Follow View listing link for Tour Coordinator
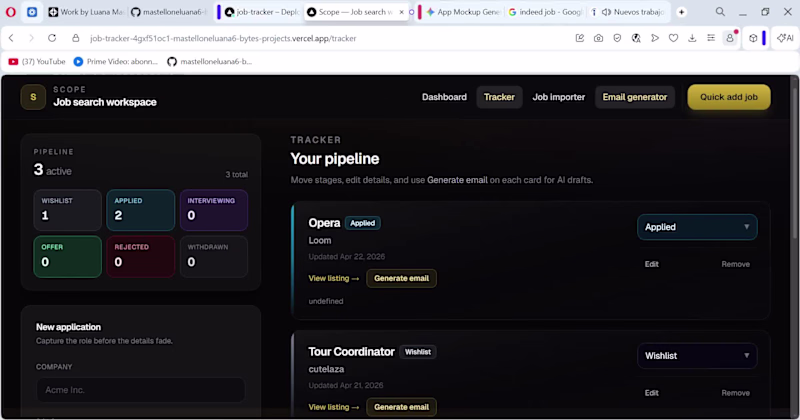 [333, 407]
